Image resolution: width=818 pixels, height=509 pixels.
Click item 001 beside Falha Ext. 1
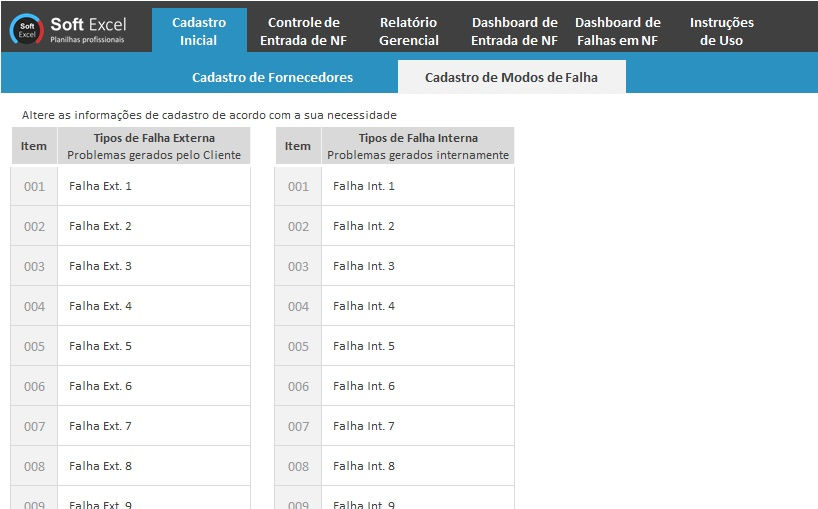pyautogui.click(x=34, y=186)
